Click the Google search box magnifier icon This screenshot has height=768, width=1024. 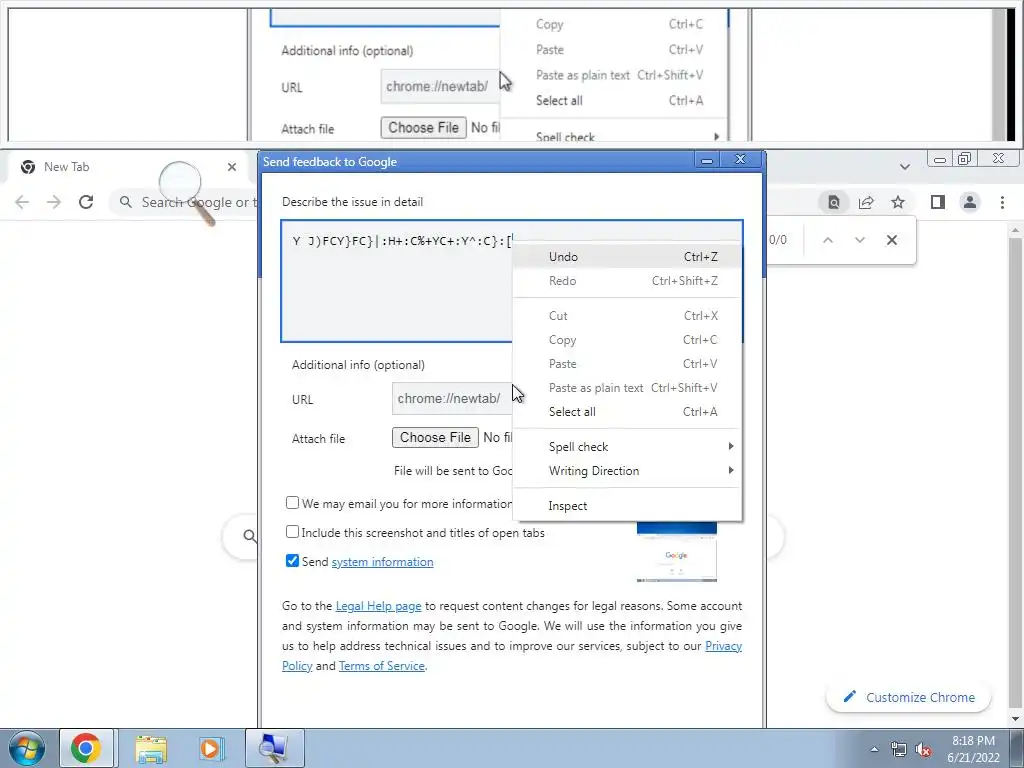[x=249, y=536]
